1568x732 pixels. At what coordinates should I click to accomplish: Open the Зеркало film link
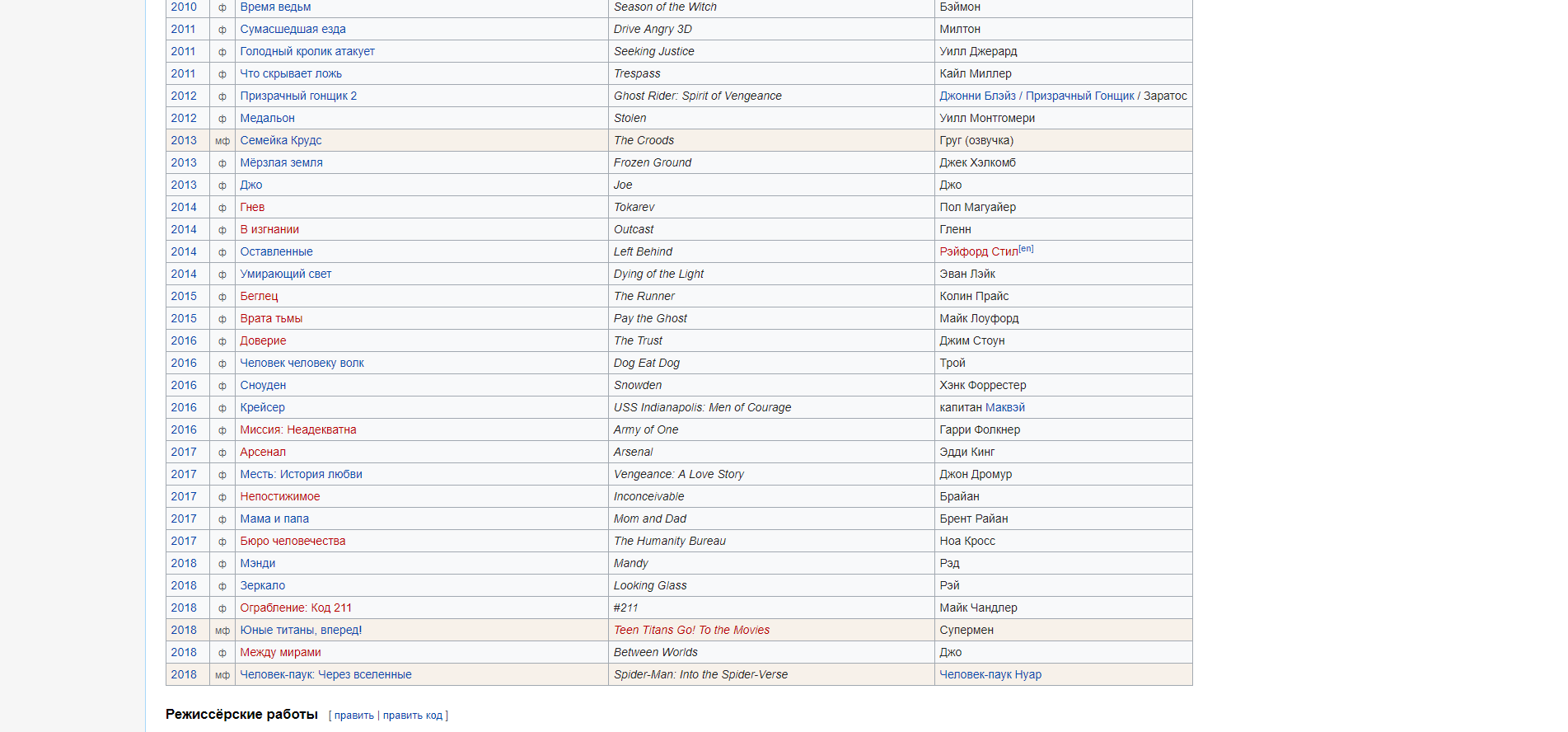tap(262, 585)
